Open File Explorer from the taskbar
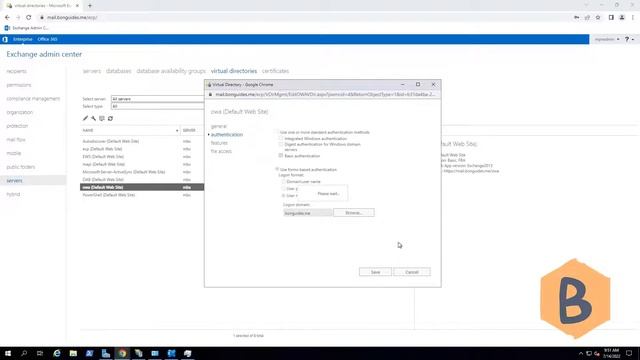 click(x=73, y=353)
